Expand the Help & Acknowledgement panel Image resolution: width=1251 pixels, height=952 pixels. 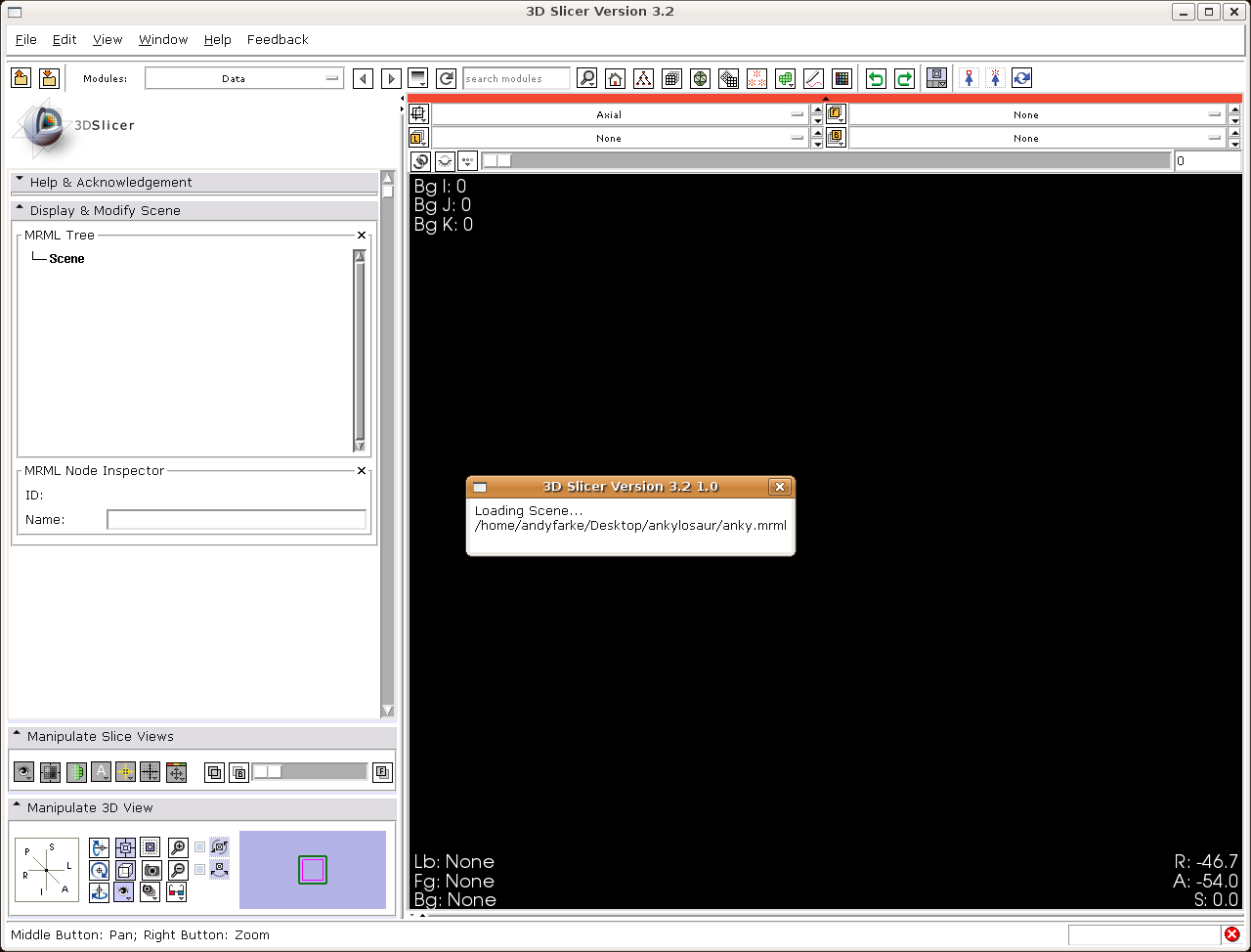pyautogui.click(x=194, y=182)
